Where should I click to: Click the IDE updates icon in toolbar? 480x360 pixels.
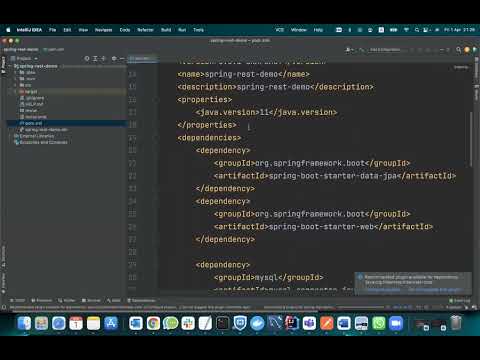[x=467, y=50]
